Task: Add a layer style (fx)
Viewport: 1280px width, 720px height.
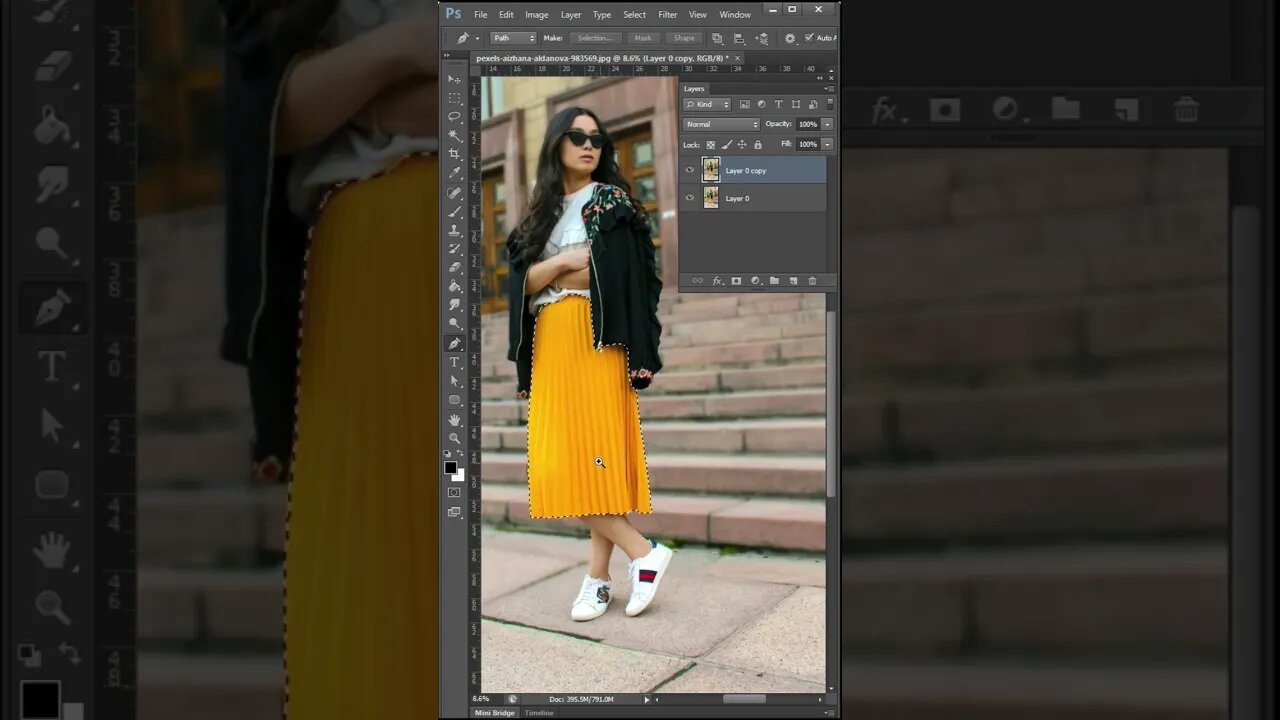Action: click(717, 281)
